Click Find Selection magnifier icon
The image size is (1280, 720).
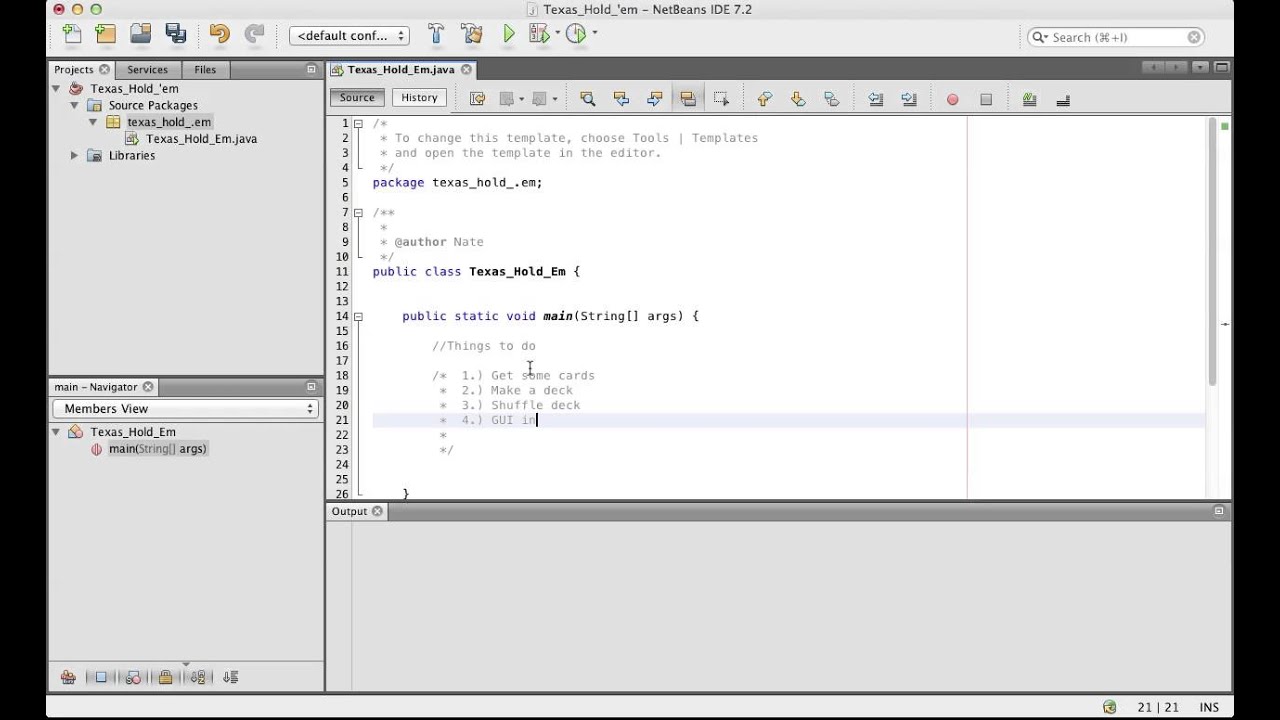click(587, 99)
